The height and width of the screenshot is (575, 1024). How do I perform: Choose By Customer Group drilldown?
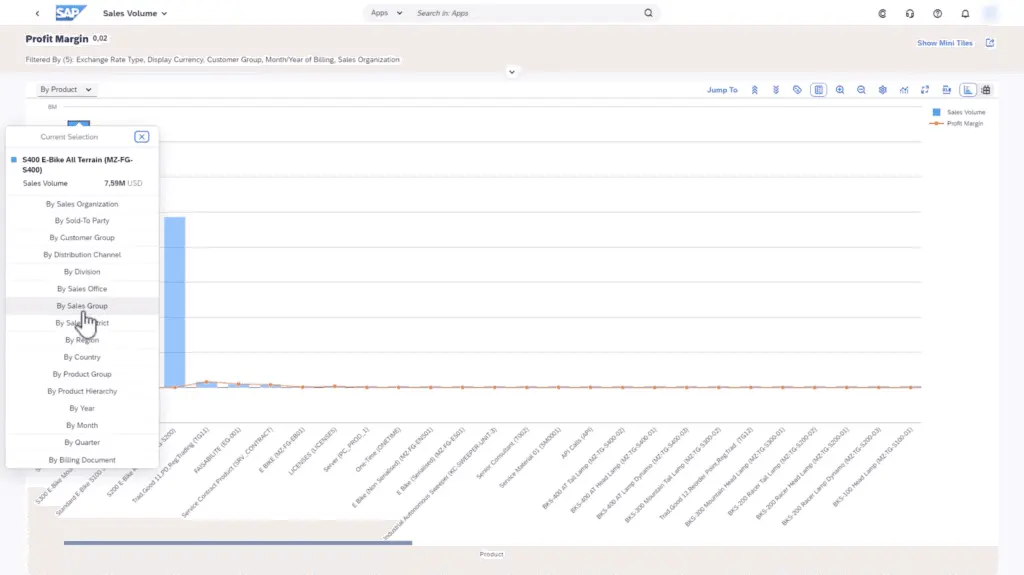(82, 238)
